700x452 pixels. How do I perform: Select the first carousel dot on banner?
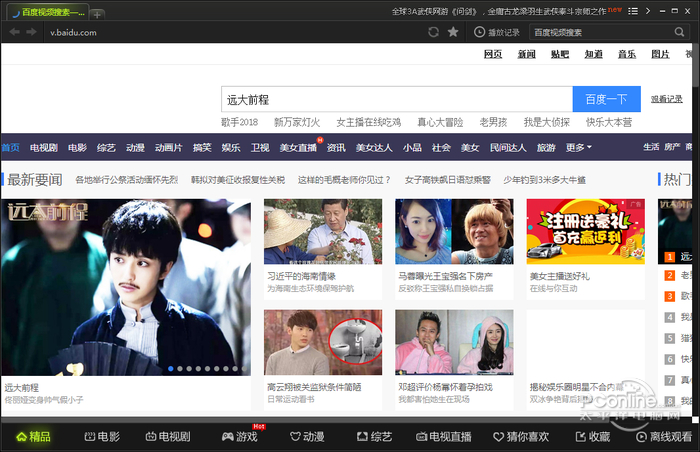(x=171, y=368)
